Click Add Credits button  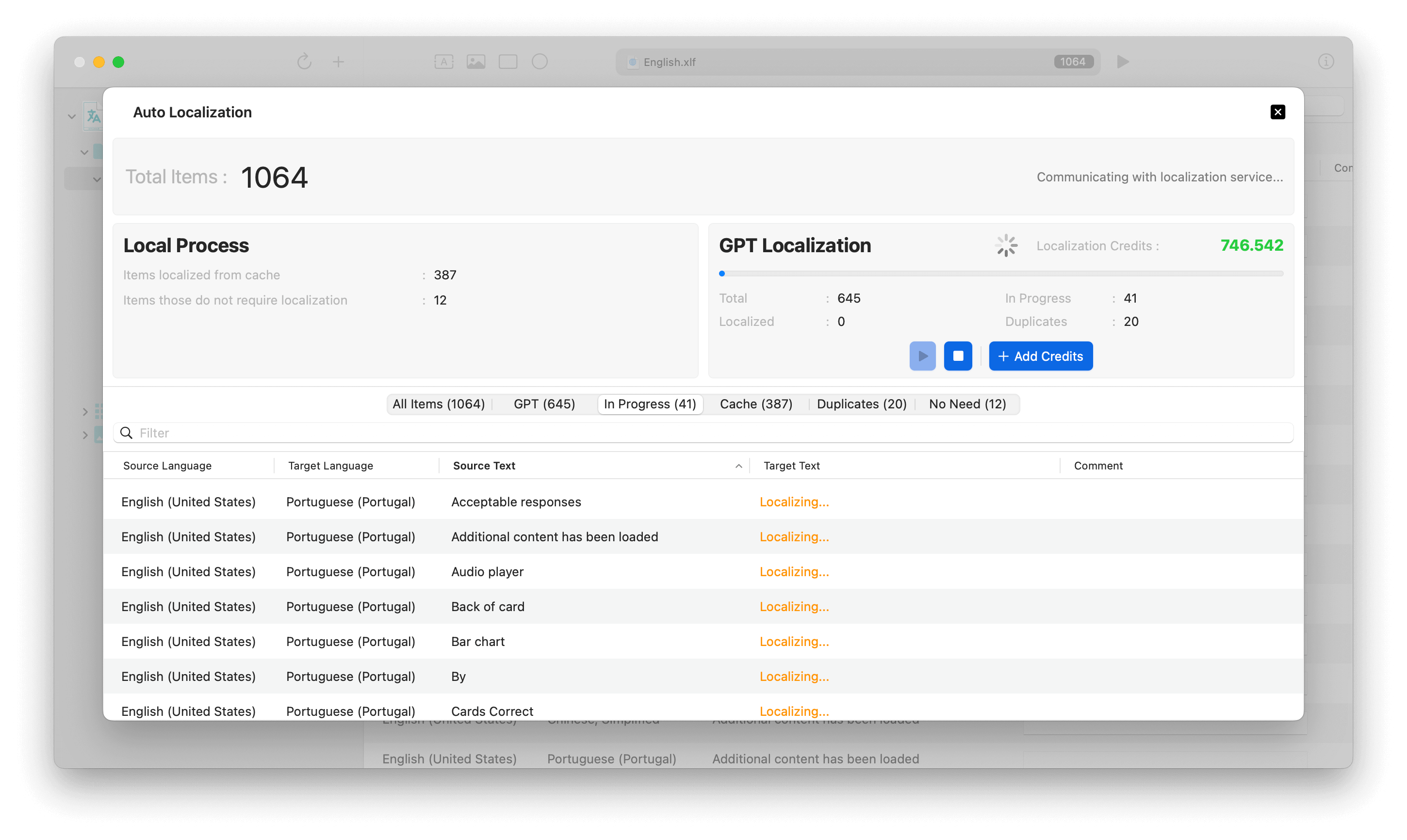pos(1041,356)
